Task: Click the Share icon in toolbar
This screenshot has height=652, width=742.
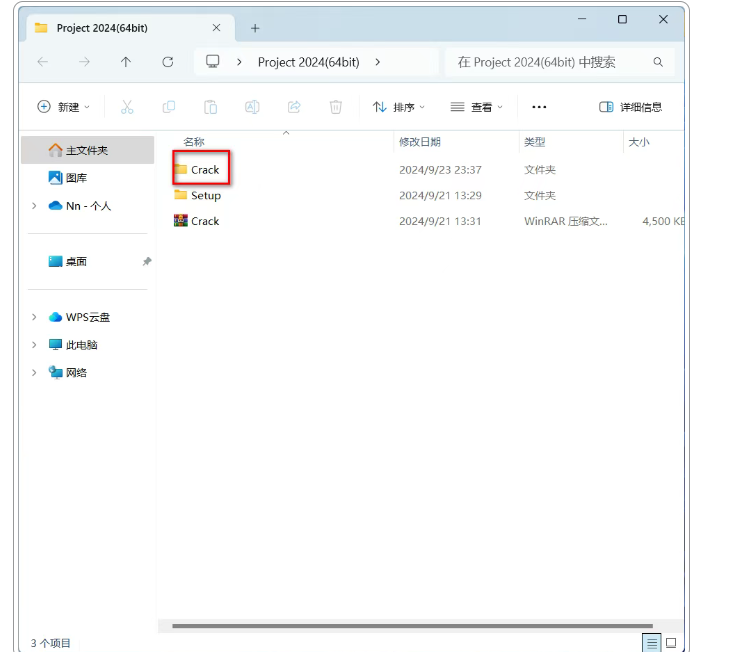Action: (294, 107)
